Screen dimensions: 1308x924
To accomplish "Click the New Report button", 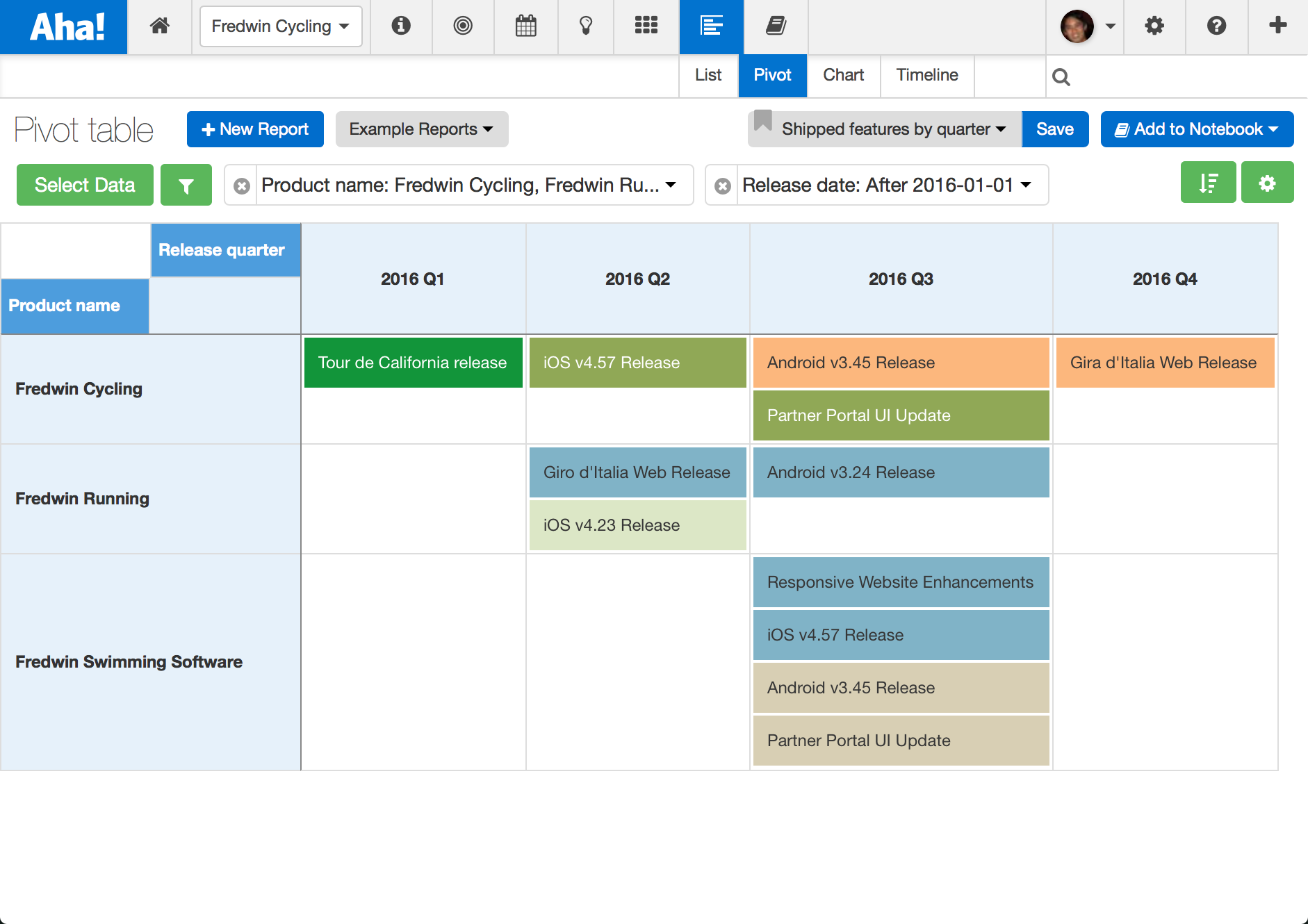I will [x=255, y=129].
